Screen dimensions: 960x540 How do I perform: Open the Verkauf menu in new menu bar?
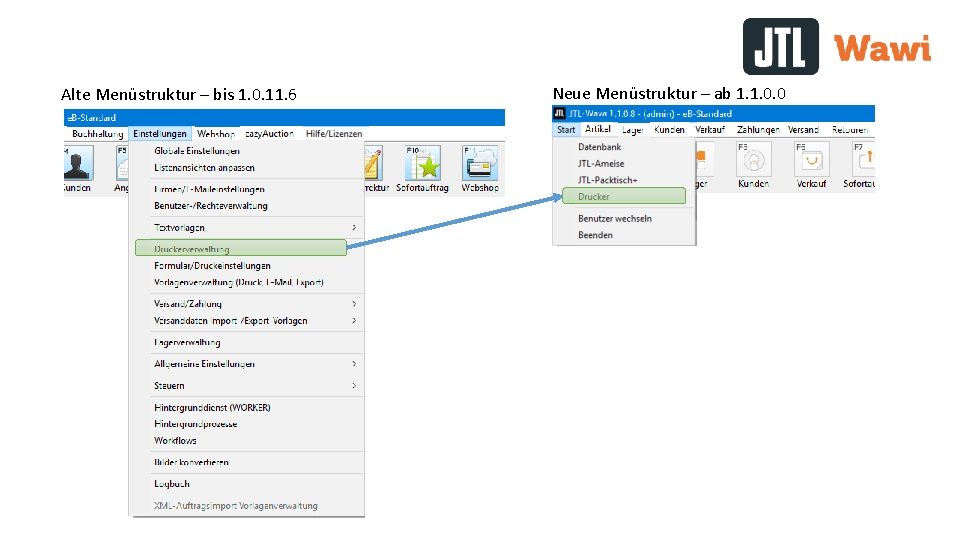click(x=710, y=130)
